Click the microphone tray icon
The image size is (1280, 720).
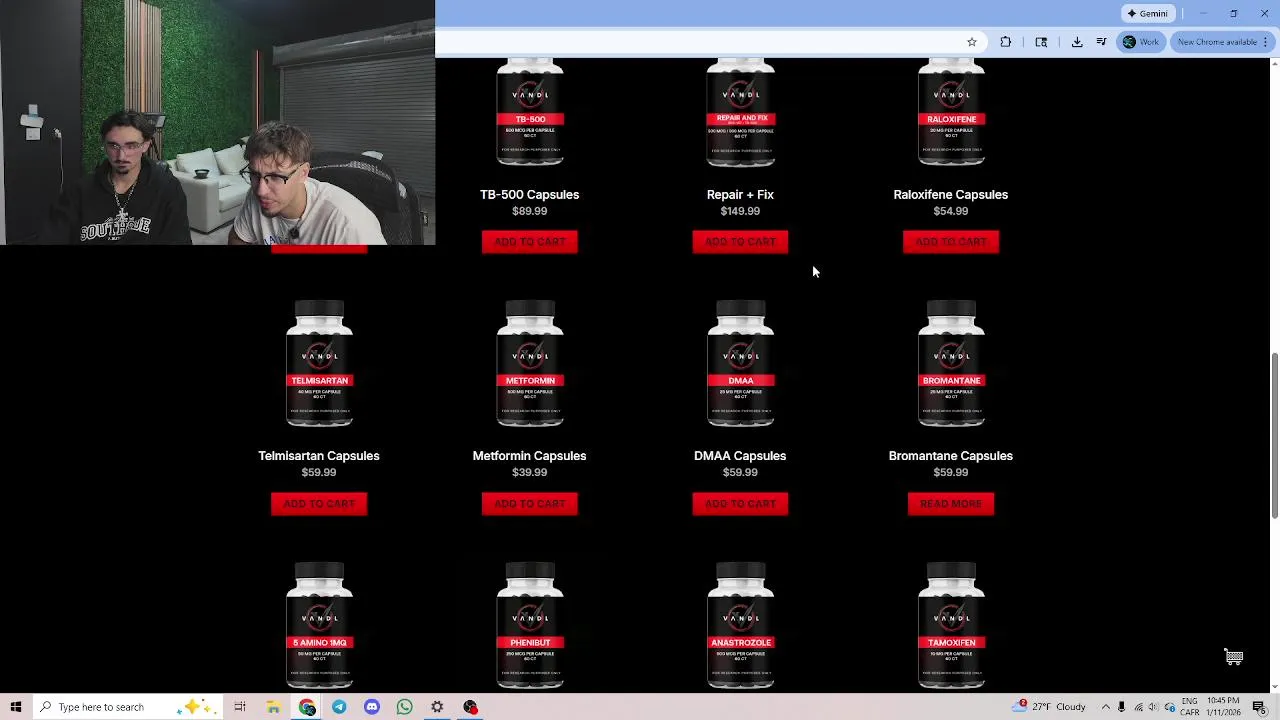coord(1121,707)
